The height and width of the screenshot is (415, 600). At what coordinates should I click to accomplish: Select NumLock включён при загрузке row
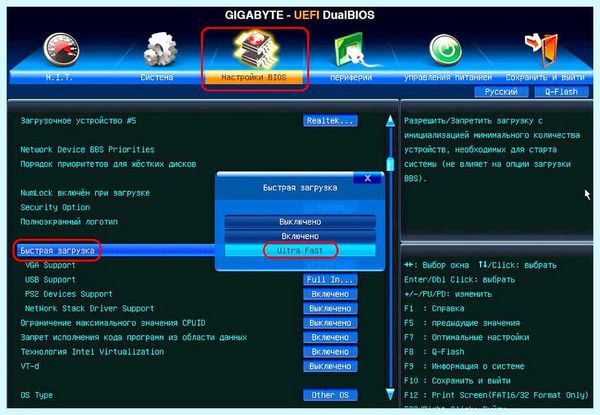tap(85, 193)
